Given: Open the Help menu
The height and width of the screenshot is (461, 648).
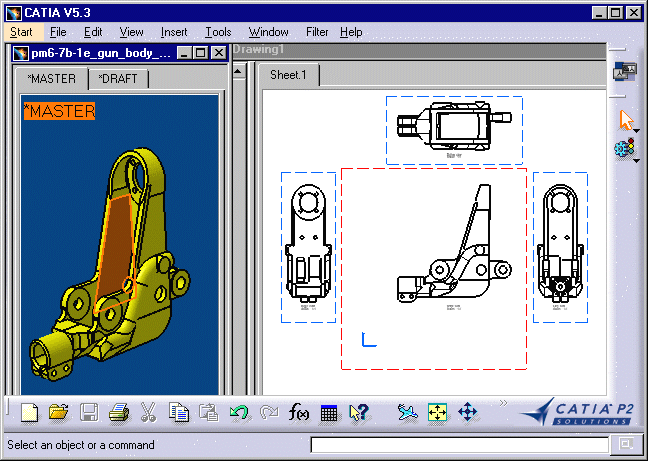Looking at the screenshot, I should point(351,32).
